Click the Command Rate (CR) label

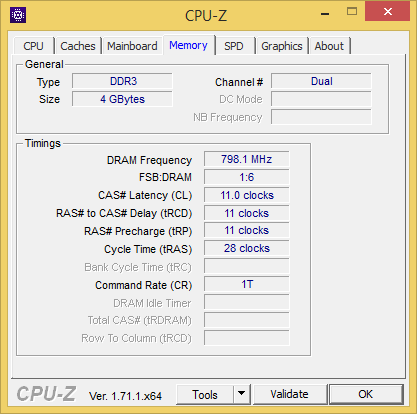tap(144, 285)
